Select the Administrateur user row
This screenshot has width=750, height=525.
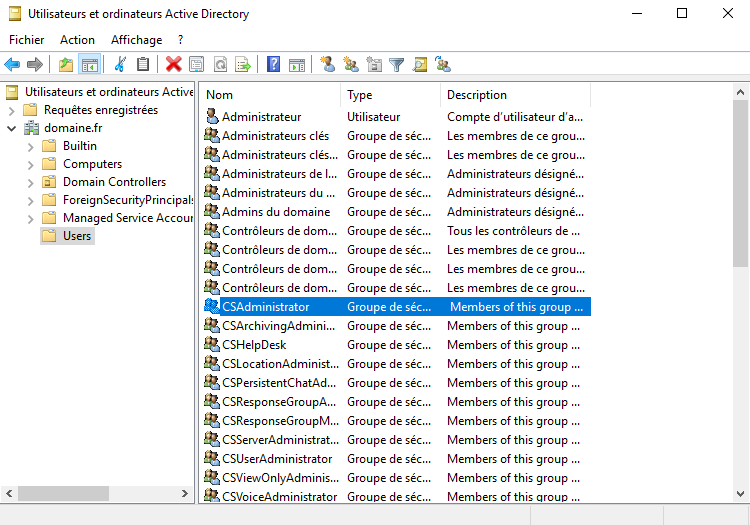coord(397,117)
